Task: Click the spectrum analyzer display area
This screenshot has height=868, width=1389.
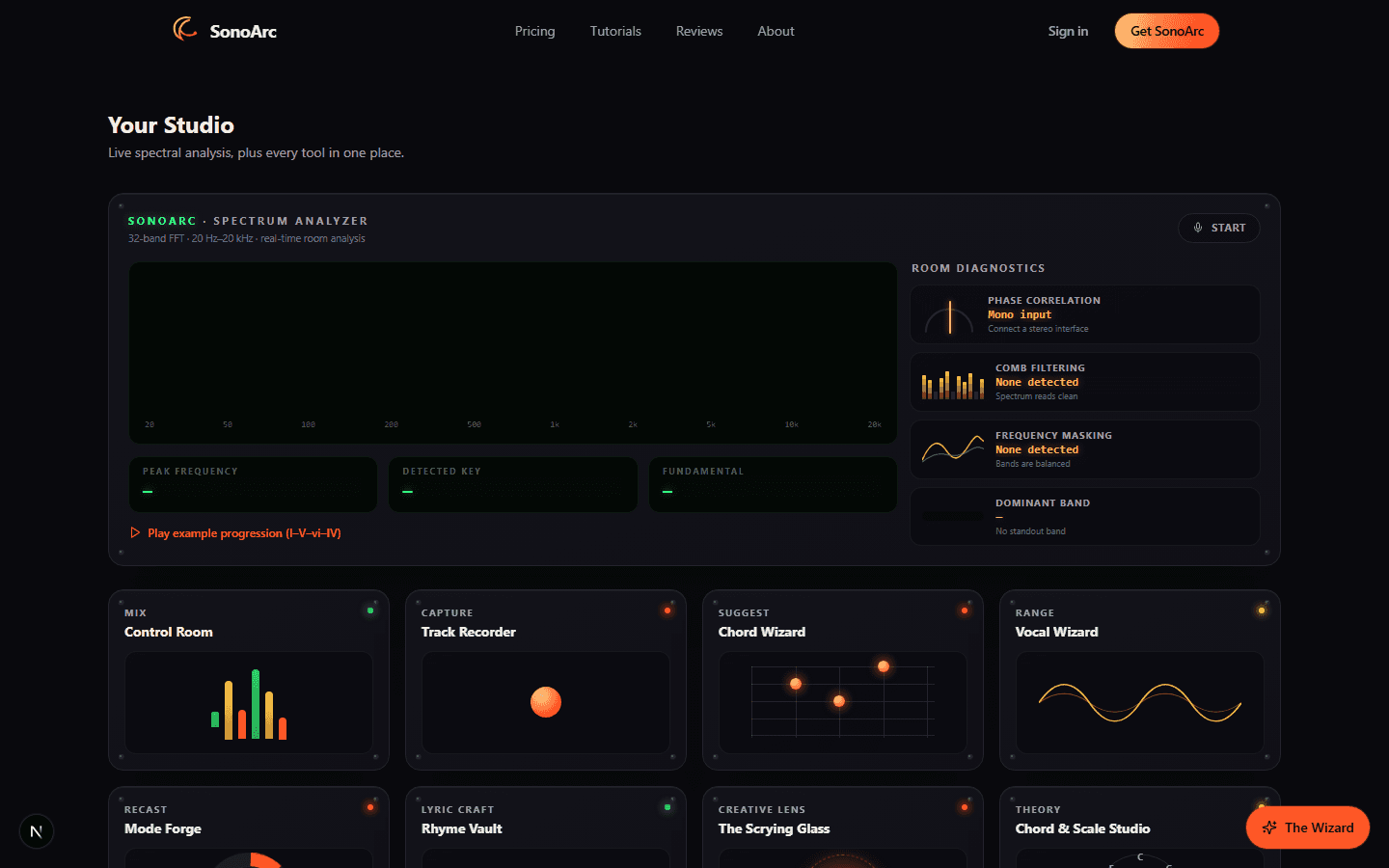Action: [x=513, y=353]
